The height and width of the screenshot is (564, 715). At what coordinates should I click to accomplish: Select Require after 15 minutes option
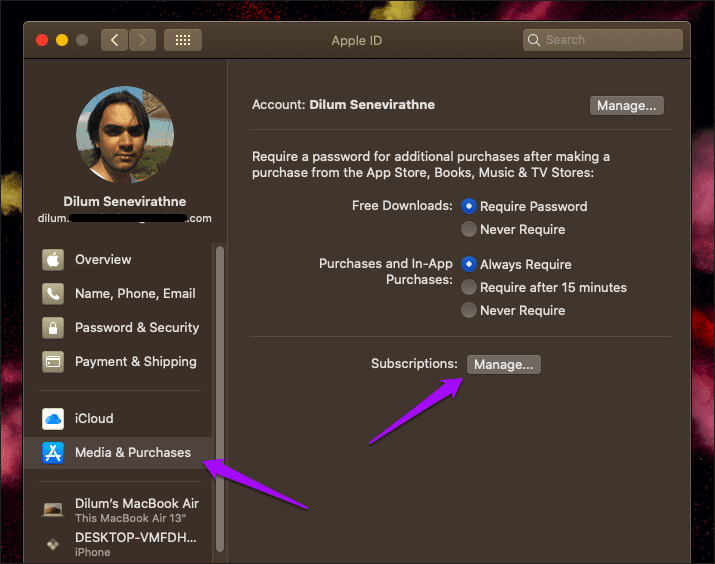[469, 287]
